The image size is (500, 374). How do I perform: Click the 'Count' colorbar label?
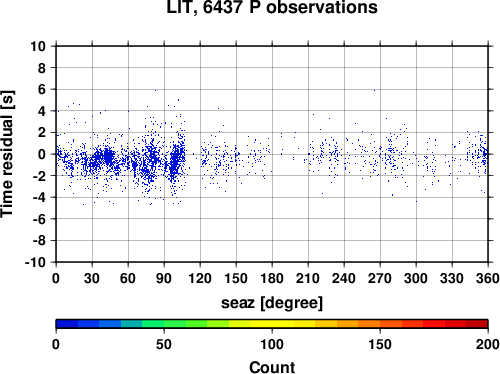point(272,367)
